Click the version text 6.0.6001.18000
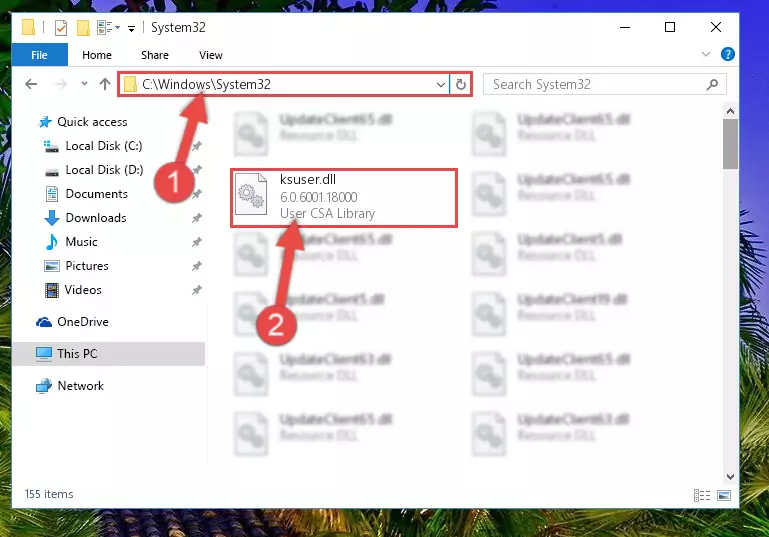The width and height of the screenshot is (769, 537). tap(319, 197)
